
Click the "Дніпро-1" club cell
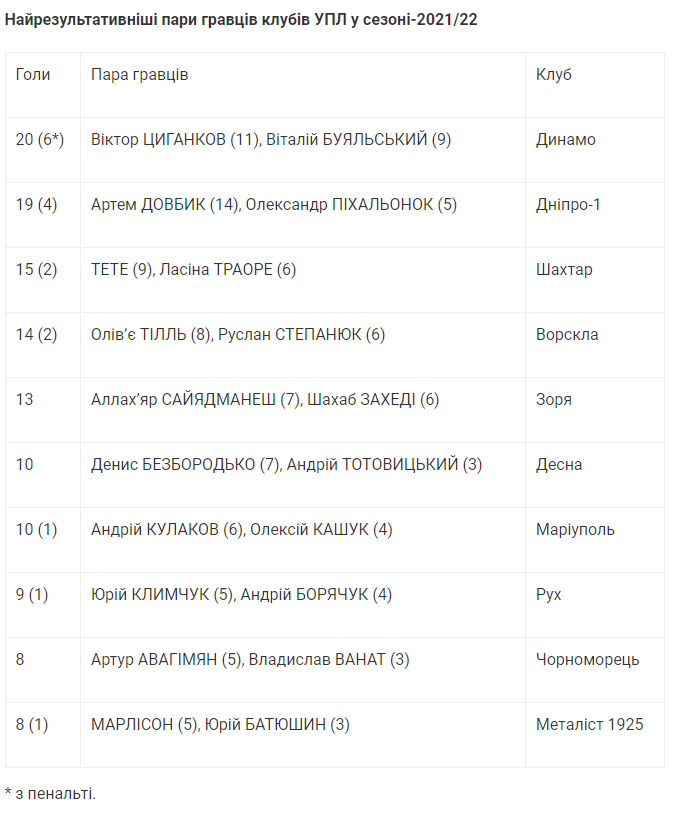569,205
